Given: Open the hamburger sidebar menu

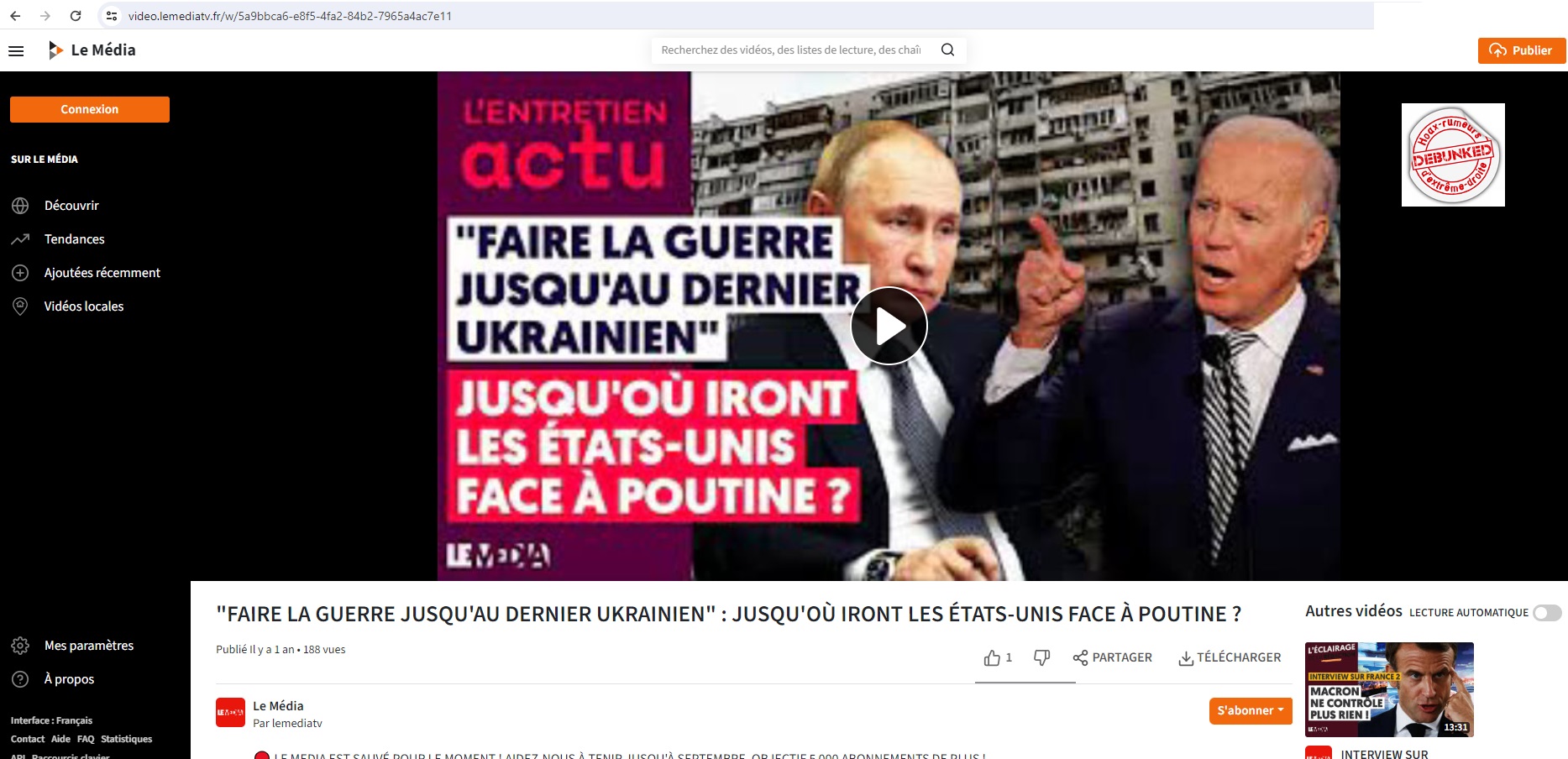Looking at the screenshot, I should click(x=16, y=51).
